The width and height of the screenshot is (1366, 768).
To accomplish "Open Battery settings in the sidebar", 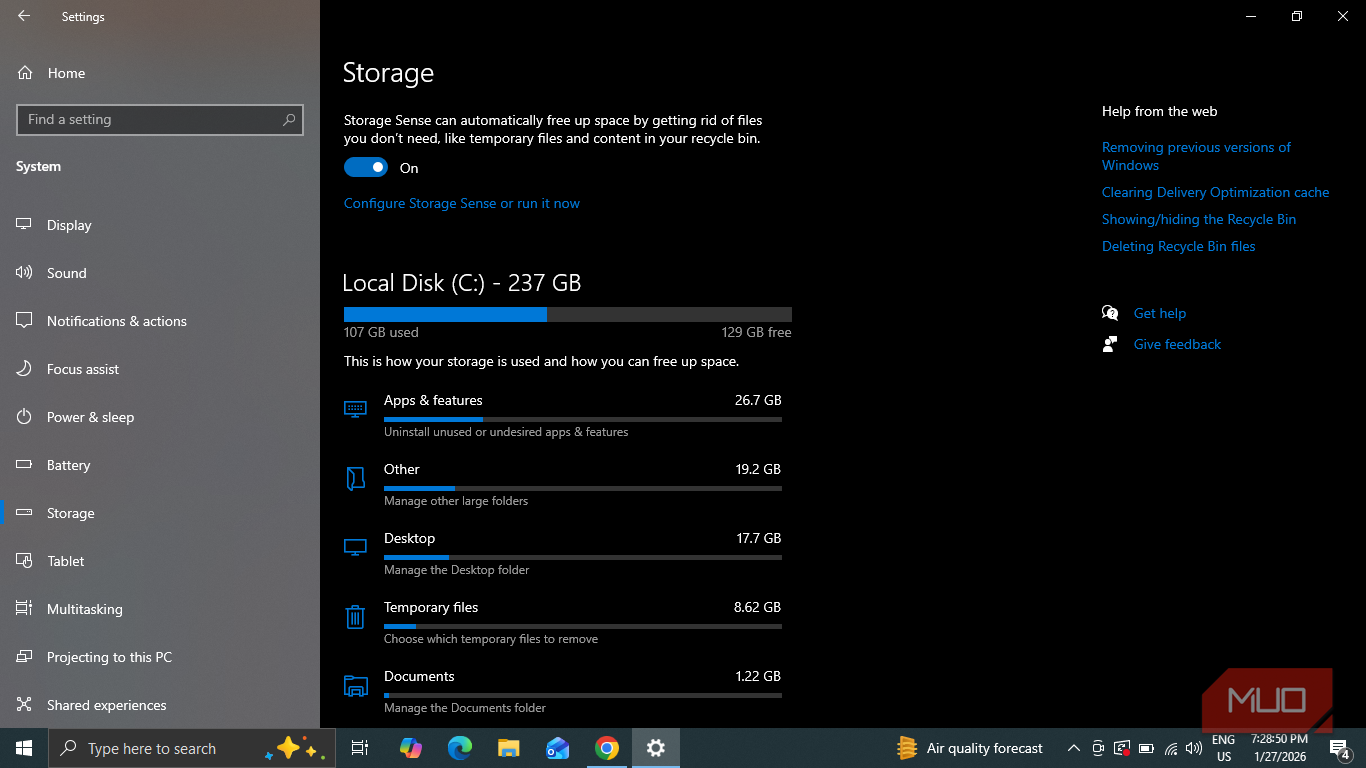I will [x=160, y=465].
